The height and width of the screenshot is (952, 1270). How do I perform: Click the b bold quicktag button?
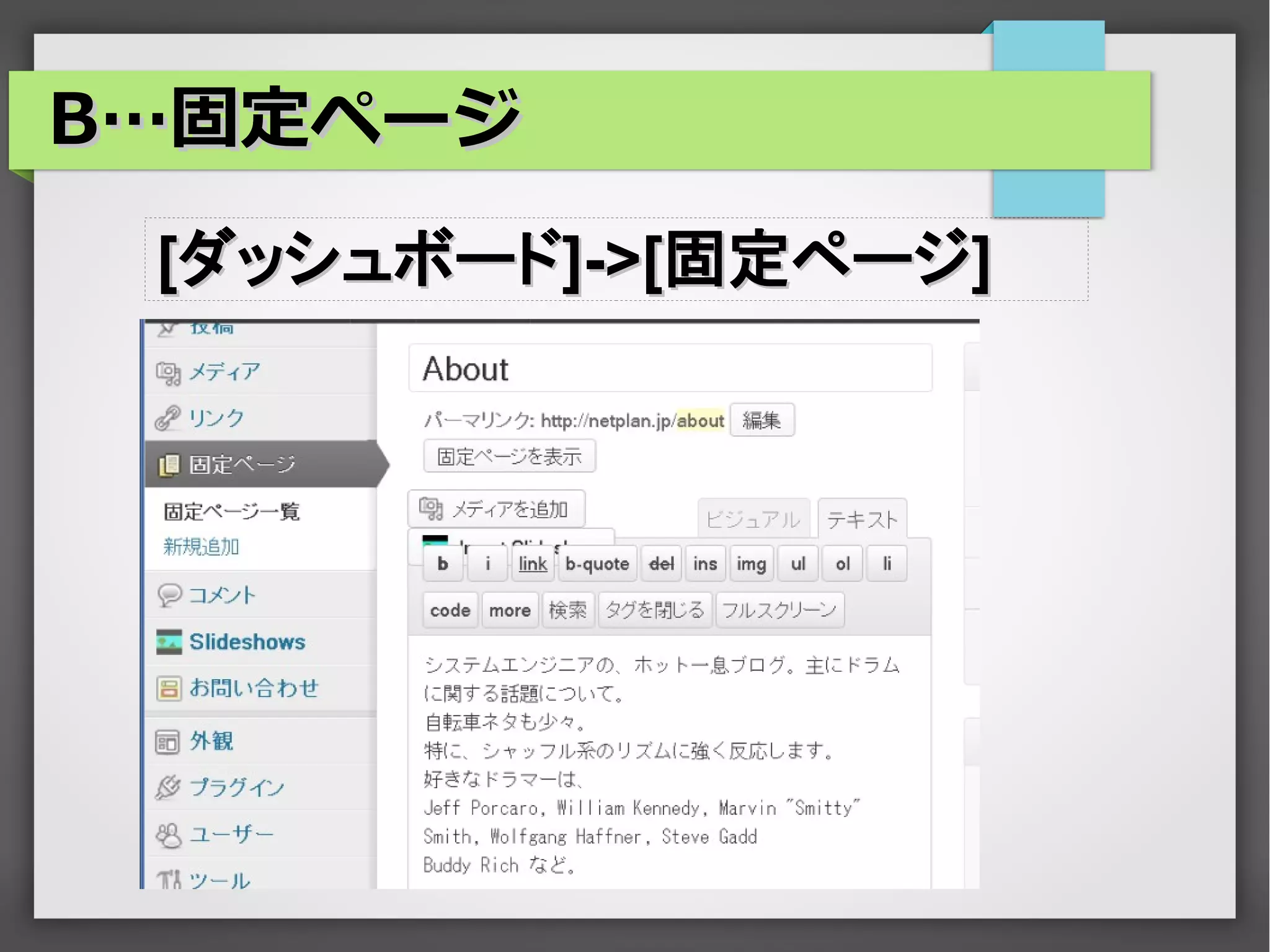click(443, 564)
